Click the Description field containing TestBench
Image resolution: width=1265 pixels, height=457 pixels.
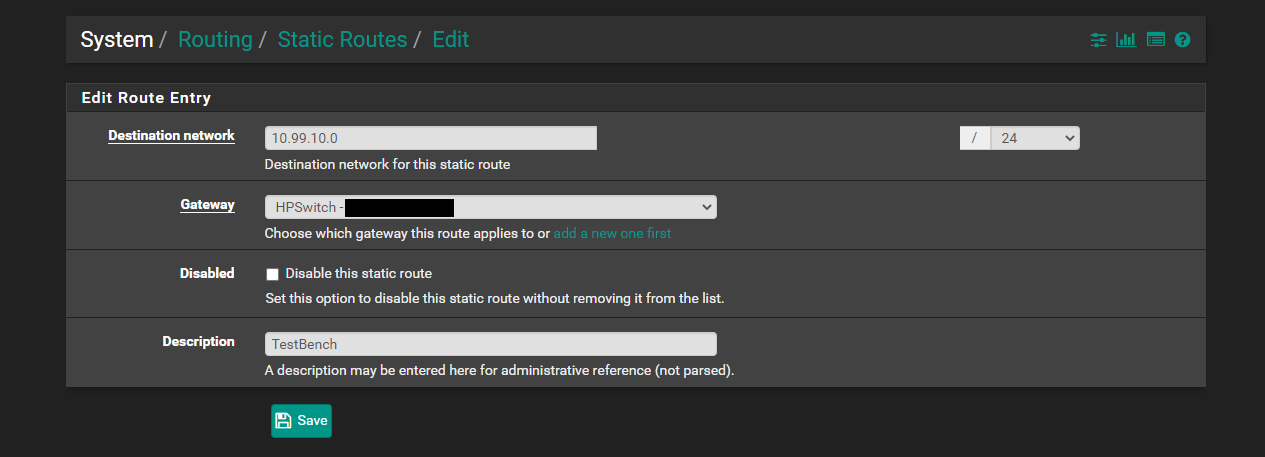click(x=490, y=344)
